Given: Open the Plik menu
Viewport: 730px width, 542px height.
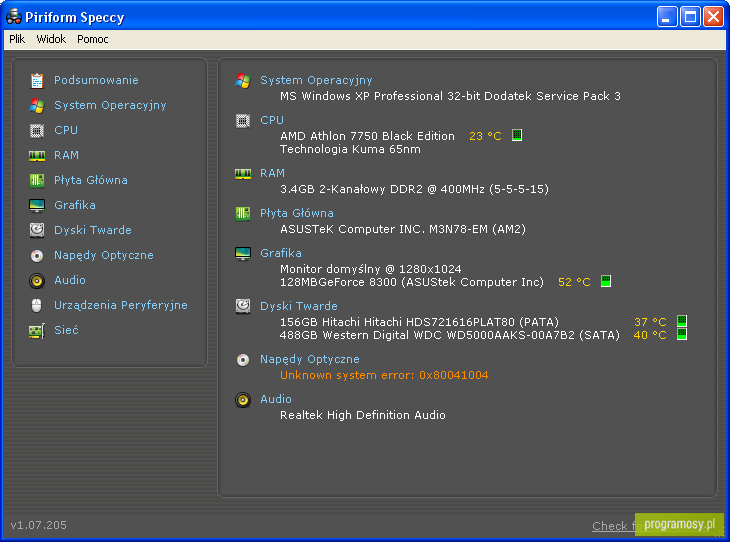Looking at the screenshot, I should tap(17, 39).
